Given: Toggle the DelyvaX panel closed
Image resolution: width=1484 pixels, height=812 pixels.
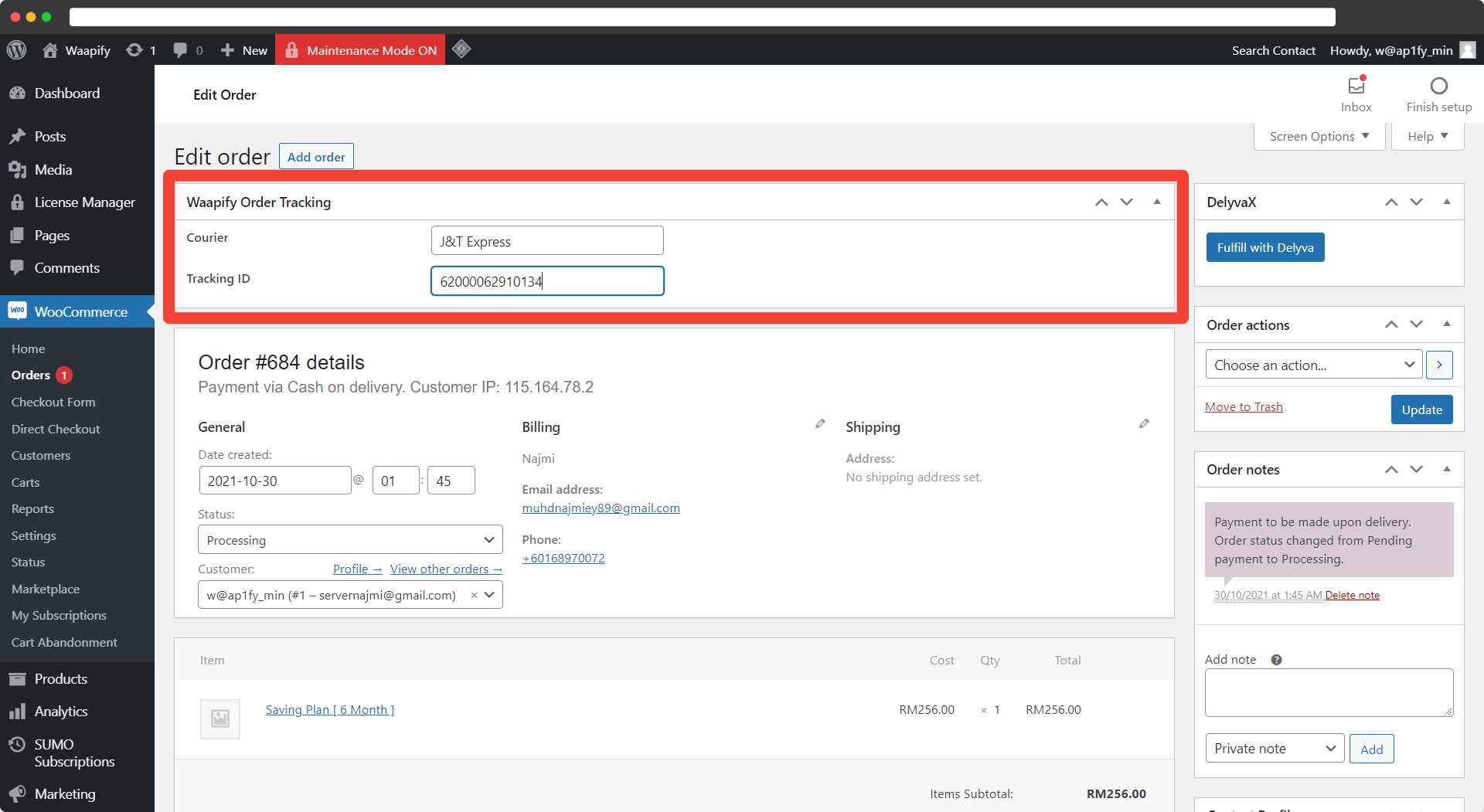Looking at the screenshot, I should 1447,202.
